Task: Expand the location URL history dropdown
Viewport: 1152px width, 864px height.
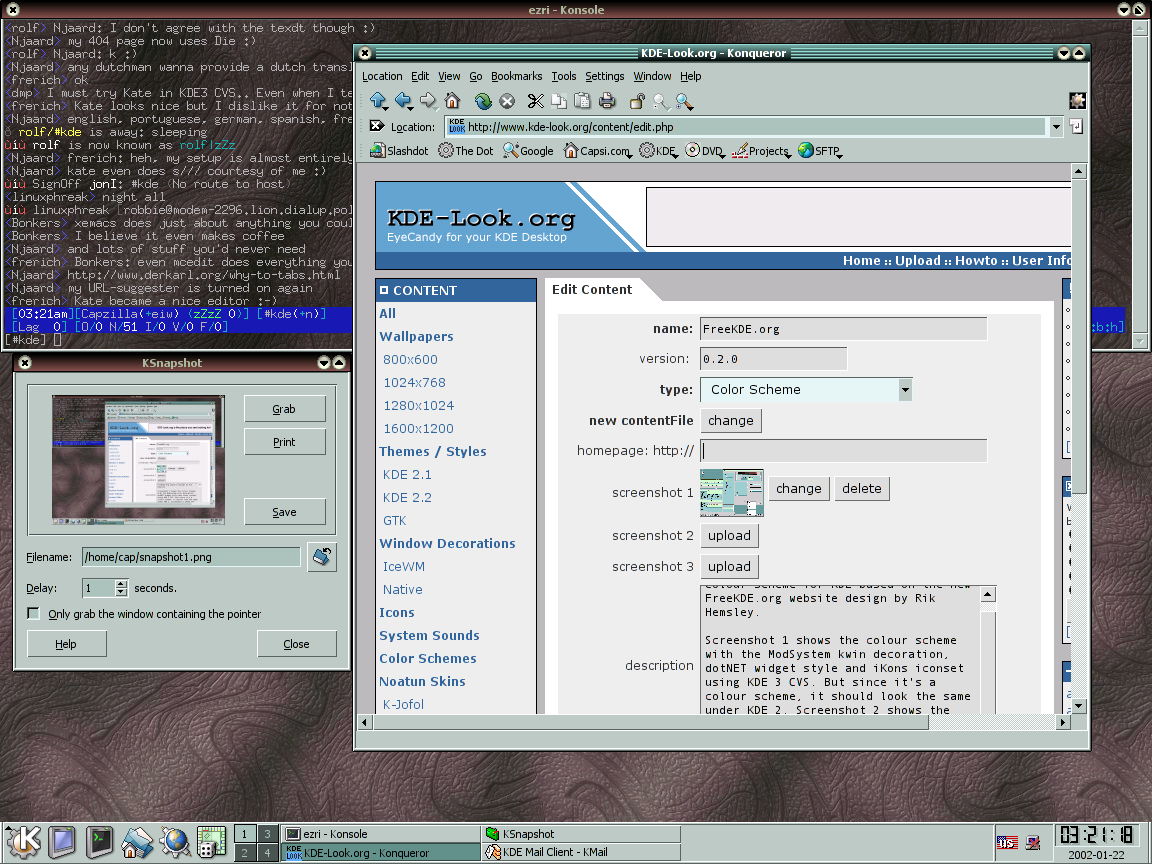Action: 1056,126
